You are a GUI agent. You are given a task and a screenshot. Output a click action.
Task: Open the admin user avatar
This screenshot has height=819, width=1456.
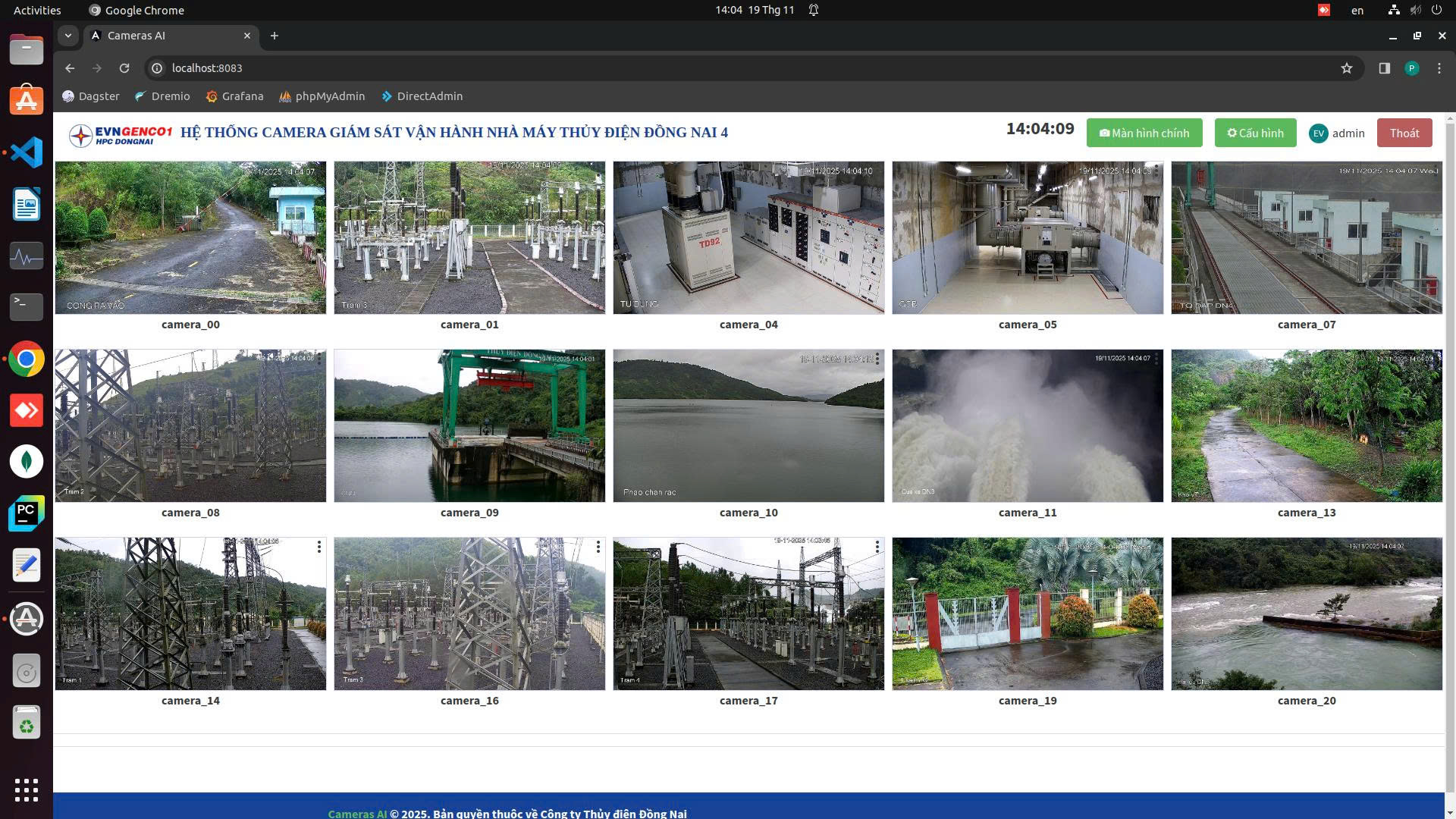pyautogui.click(x=1318, y=133)
